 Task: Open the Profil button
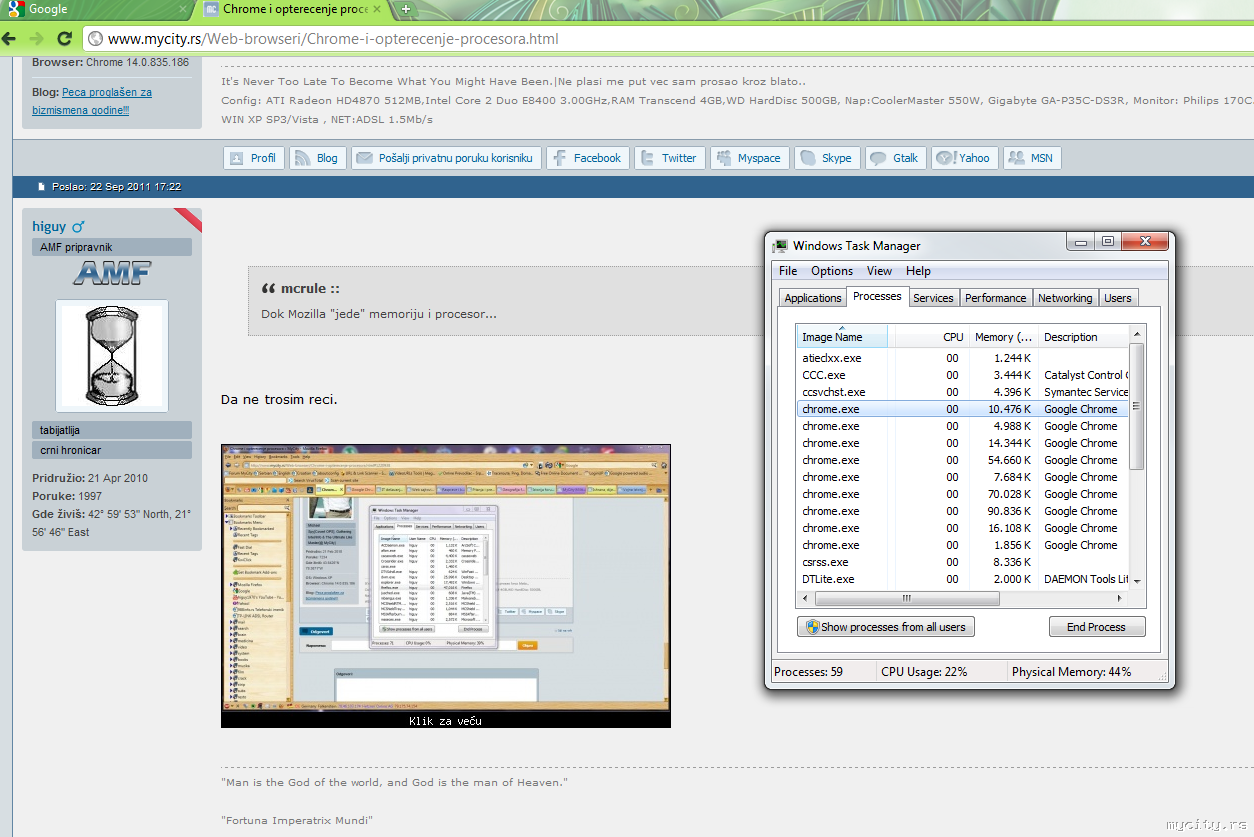point(253,158)
